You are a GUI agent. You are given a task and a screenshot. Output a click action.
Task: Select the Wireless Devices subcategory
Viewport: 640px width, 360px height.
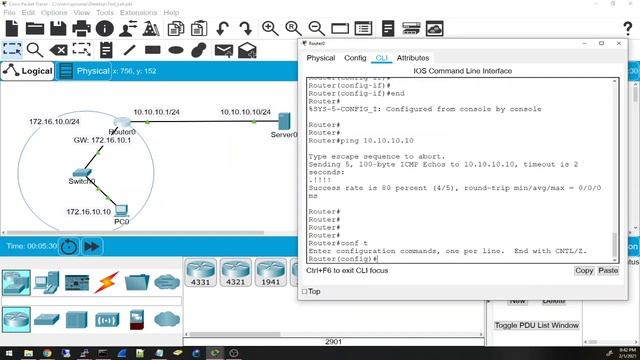tap(107, 320)
